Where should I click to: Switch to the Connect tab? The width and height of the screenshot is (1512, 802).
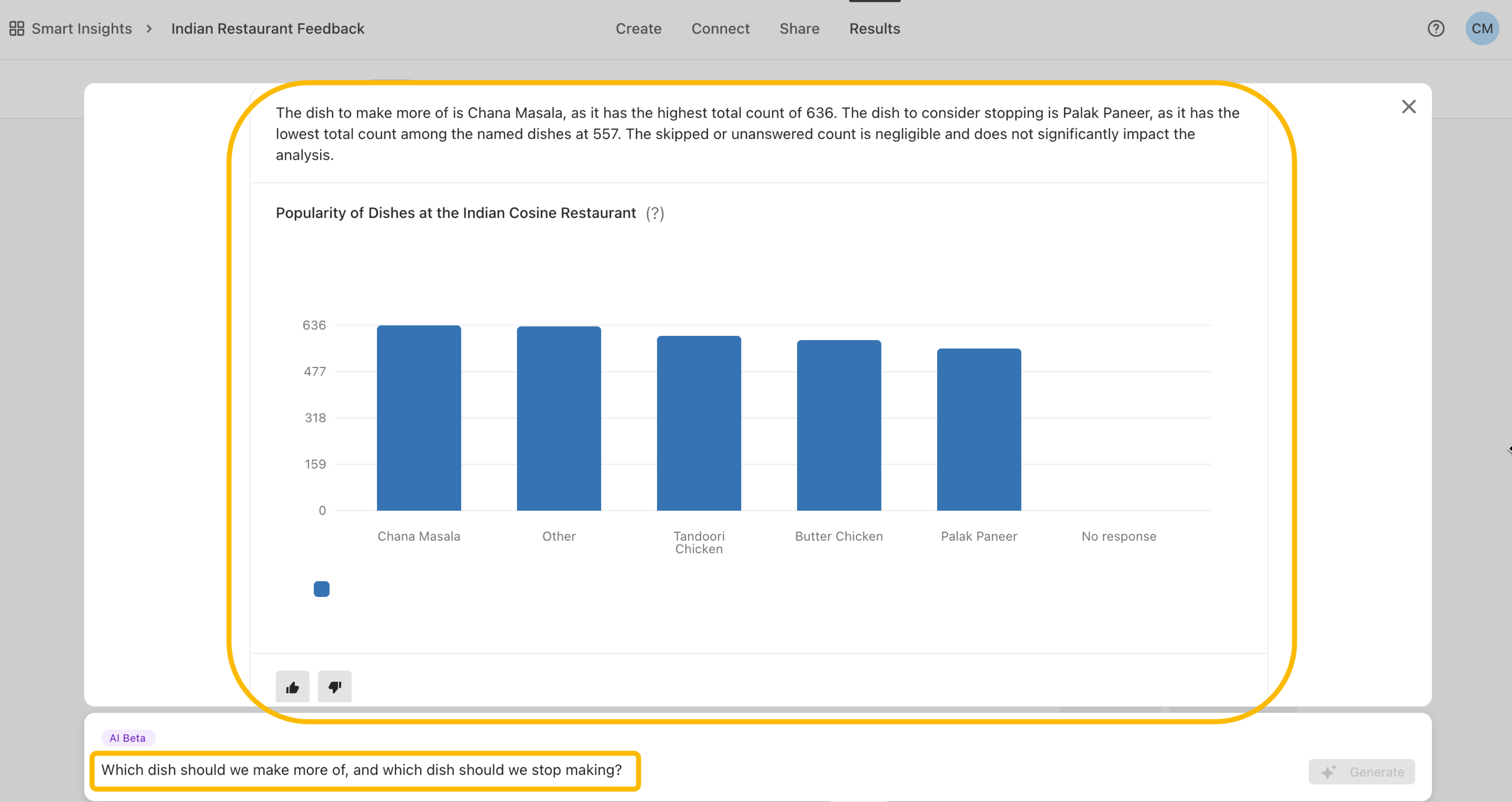click(720, 28)
